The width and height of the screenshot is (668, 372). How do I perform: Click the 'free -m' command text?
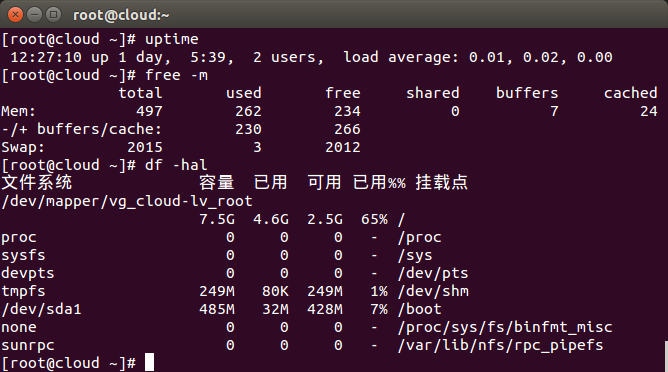[176, 75]
